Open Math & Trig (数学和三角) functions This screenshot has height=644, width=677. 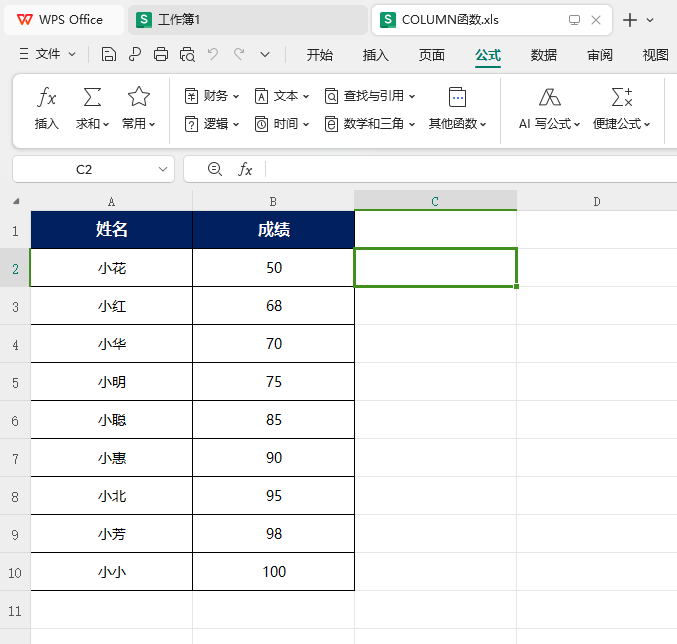point(370,124)
